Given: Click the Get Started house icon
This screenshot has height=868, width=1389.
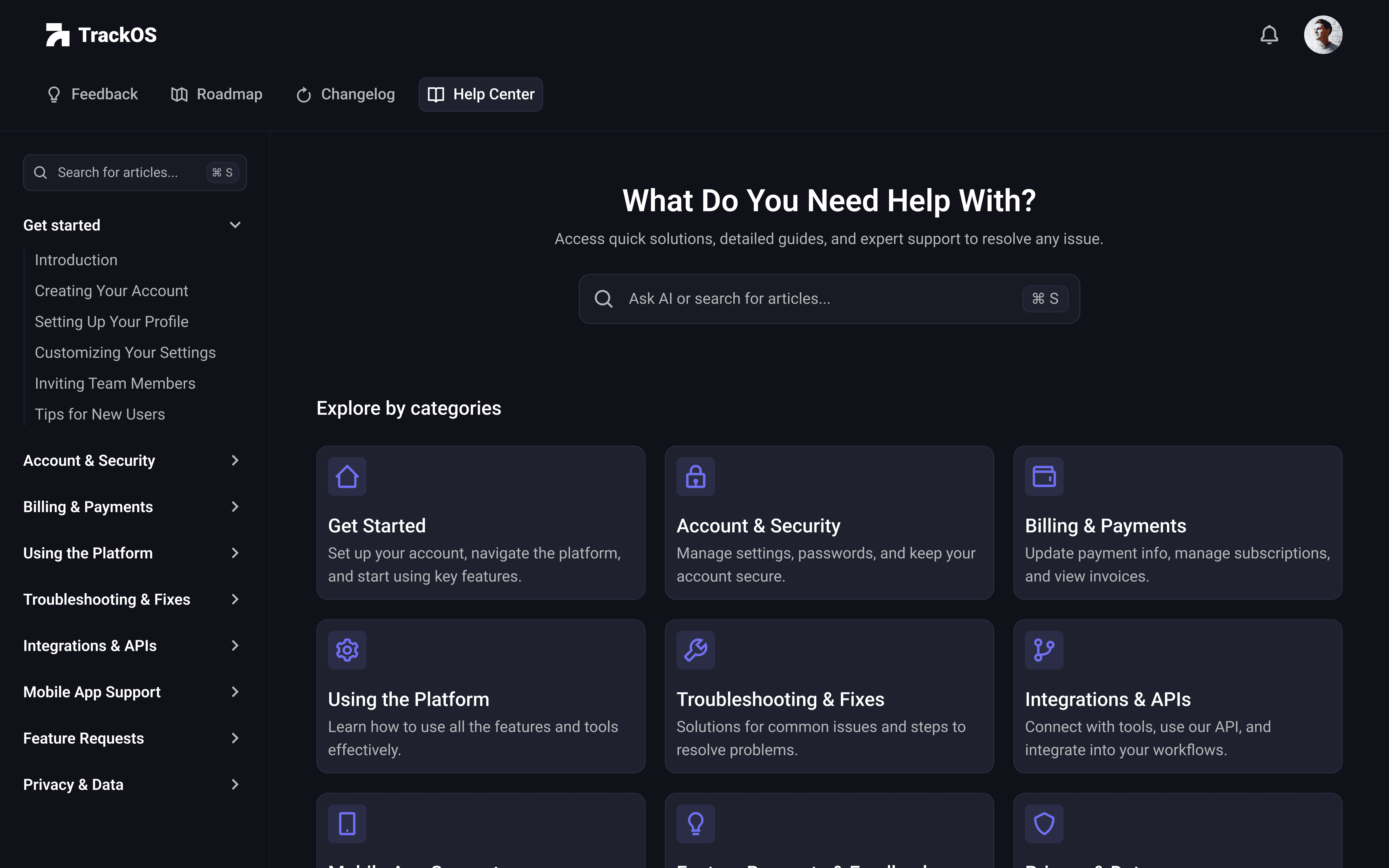Looking at the screenshot, I should [347, 476].
